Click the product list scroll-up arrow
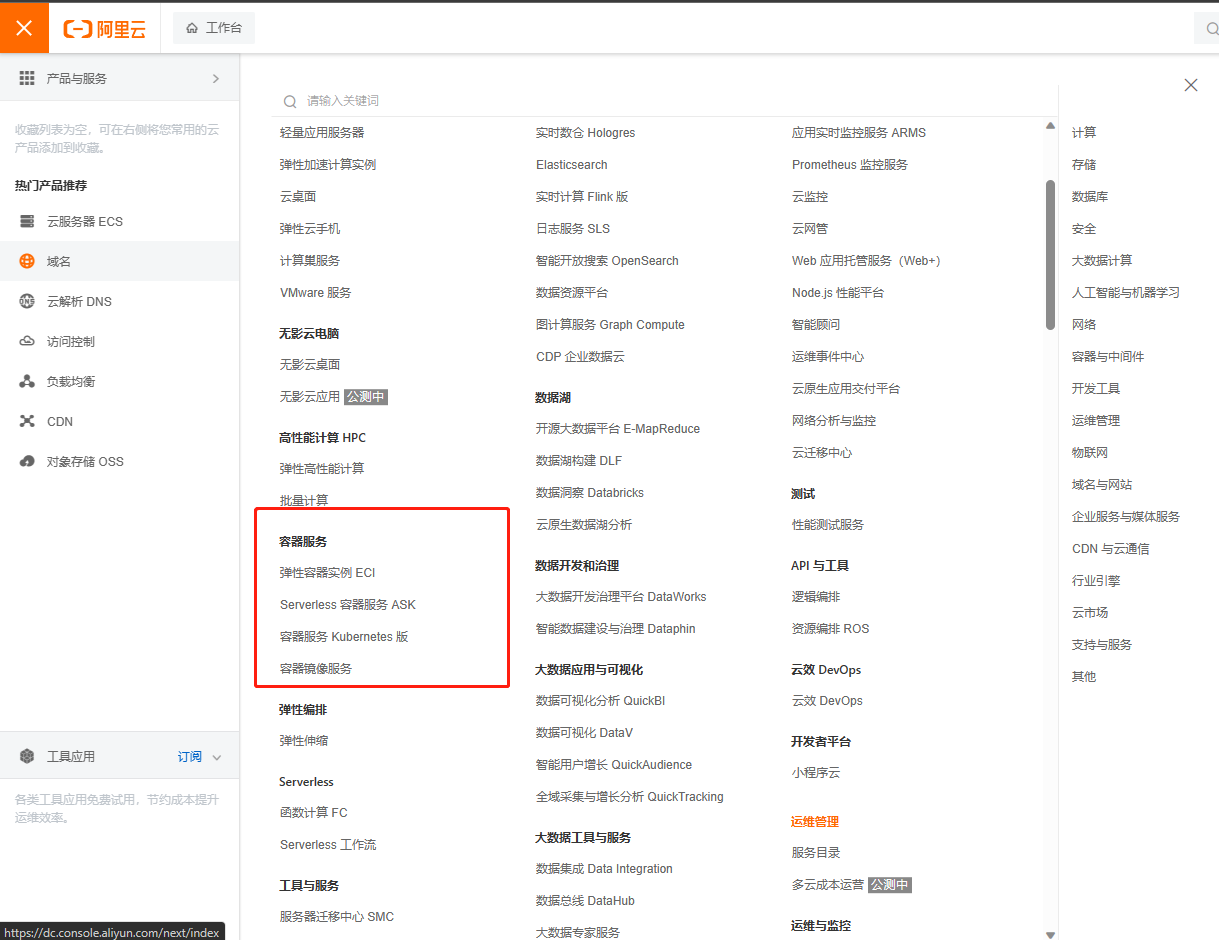Viewport: 1219px width, 940px height. [x=1050, y=126]
